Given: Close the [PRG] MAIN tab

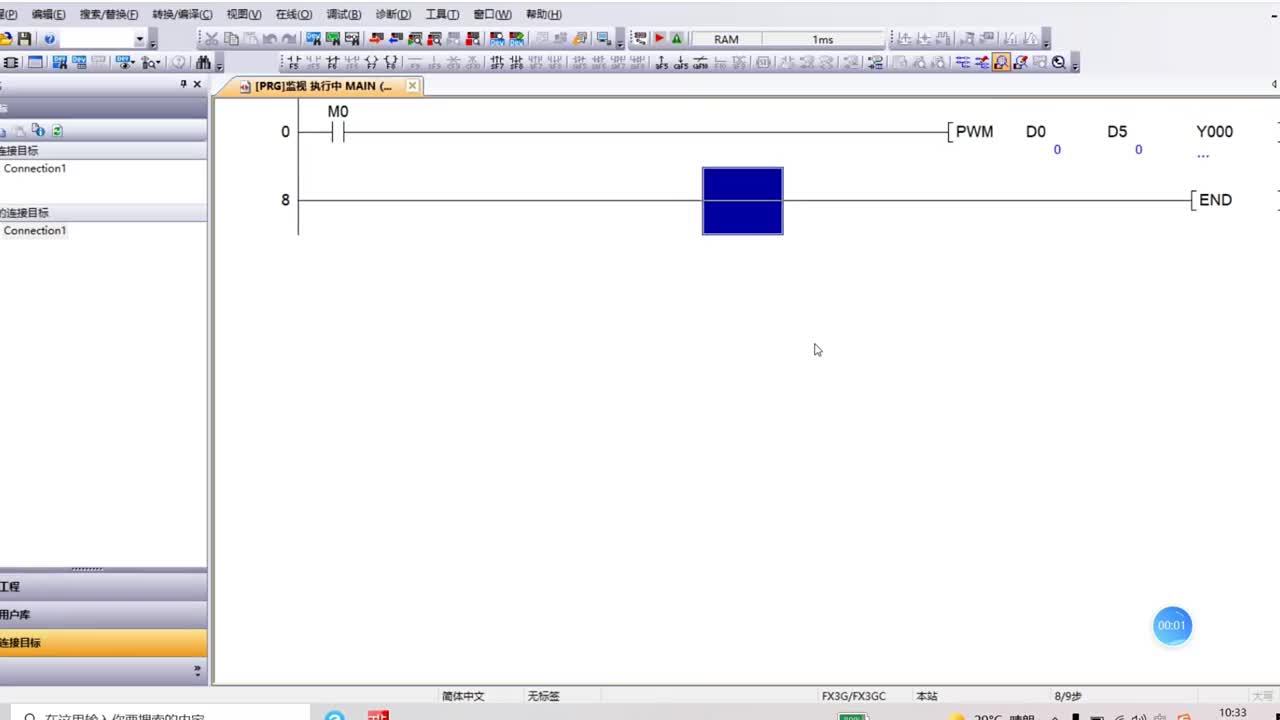Looking at the screenshot, I should click(x=412, y=86).
